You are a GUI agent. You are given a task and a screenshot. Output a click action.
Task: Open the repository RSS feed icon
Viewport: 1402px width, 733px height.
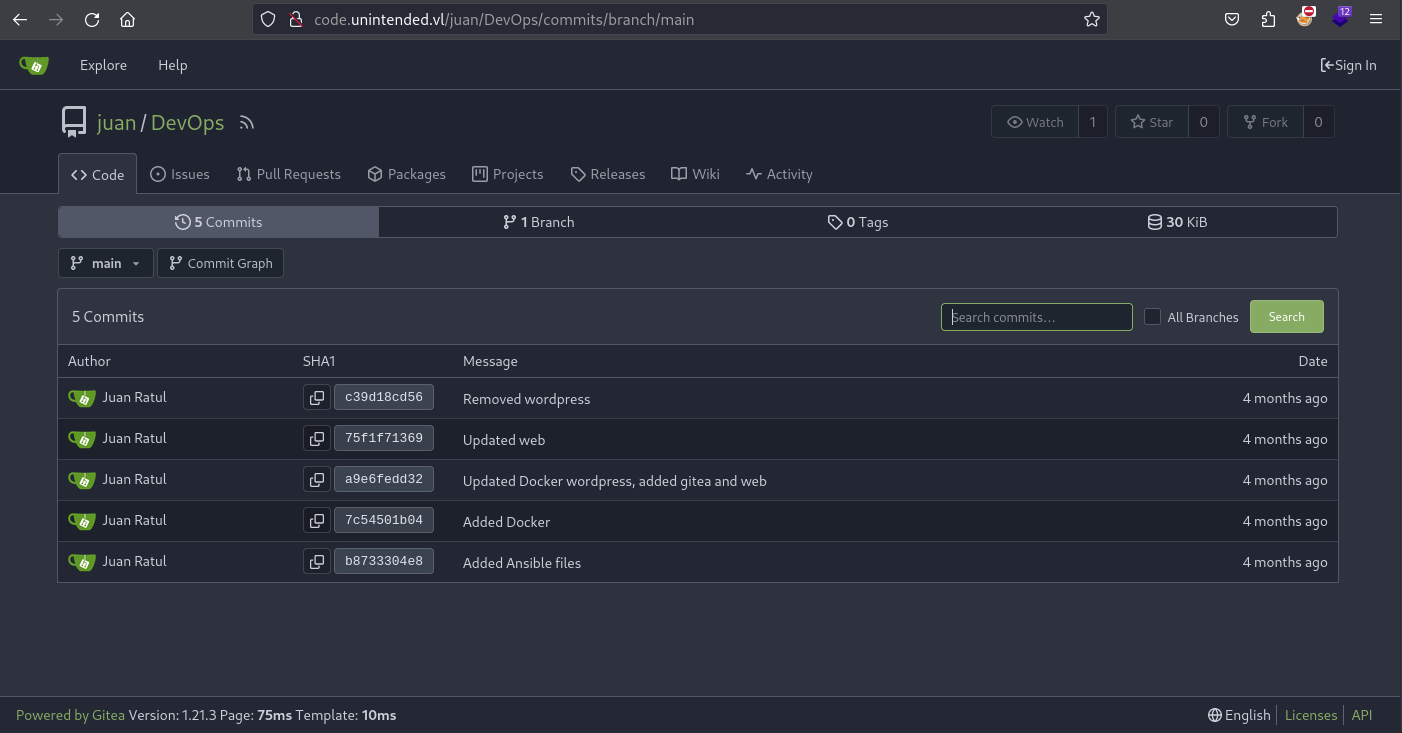(x=247, y=123)
